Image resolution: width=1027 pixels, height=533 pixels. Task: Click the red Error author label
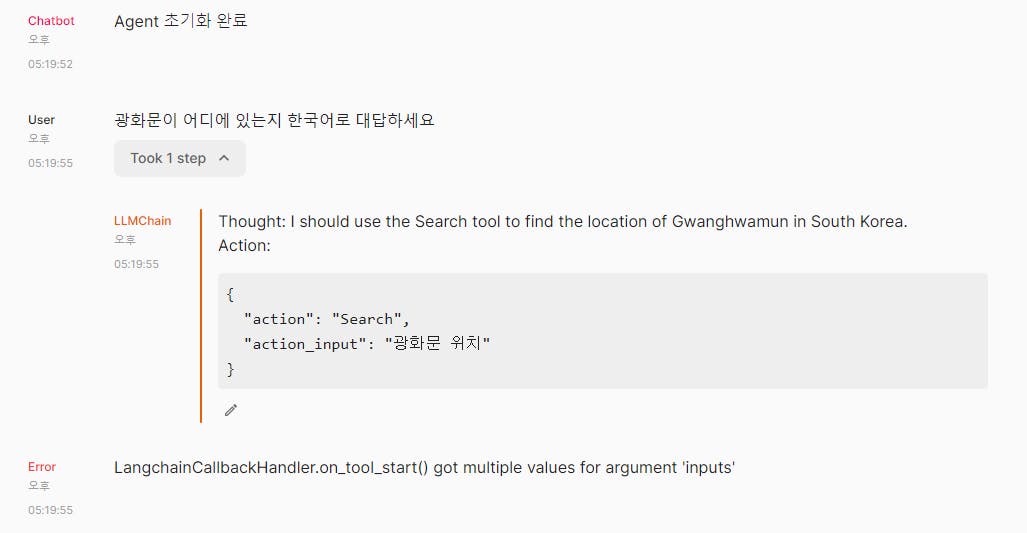click(42, 467)
